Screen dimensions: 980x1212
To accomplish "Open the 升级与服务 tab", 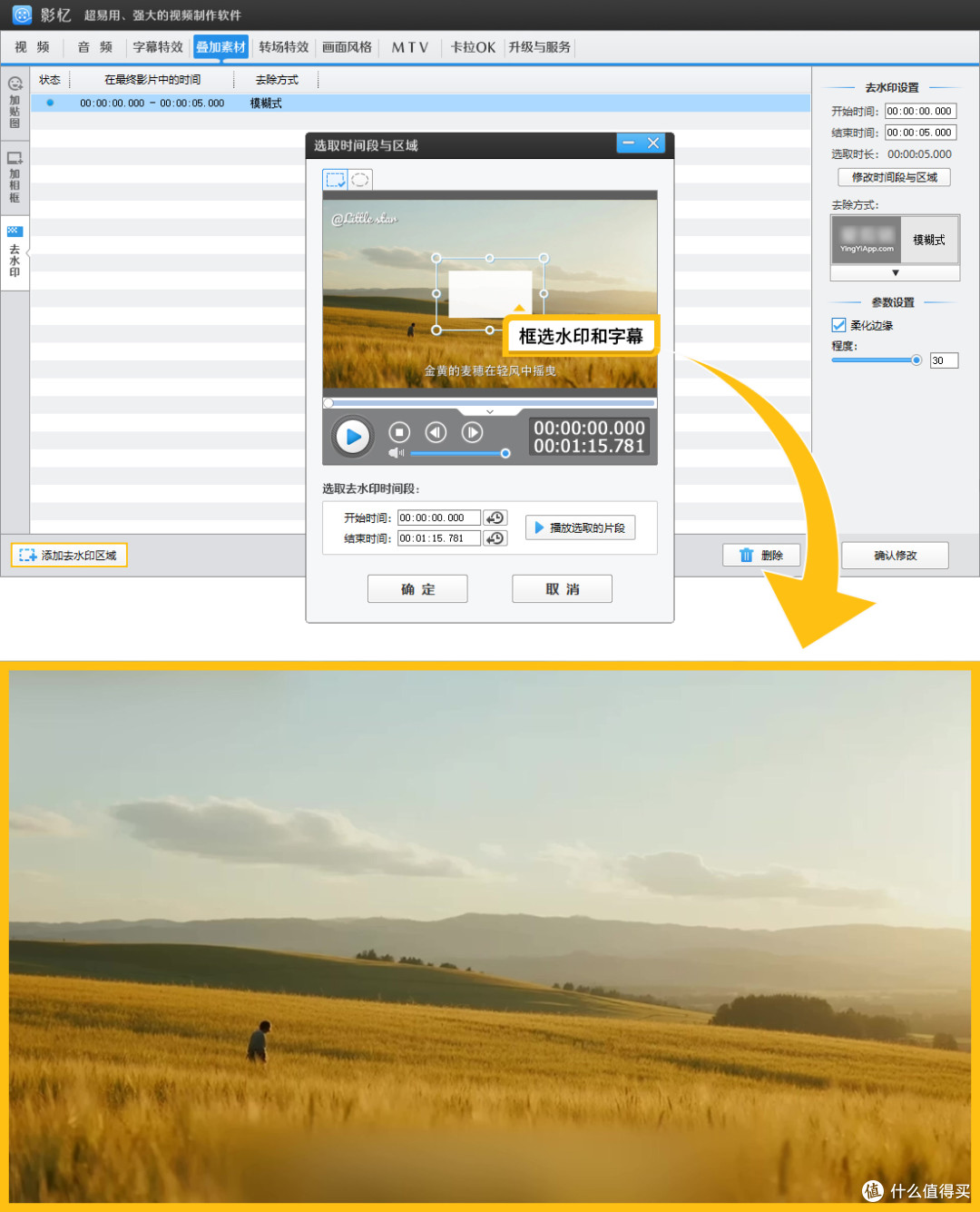I will 540,47.
